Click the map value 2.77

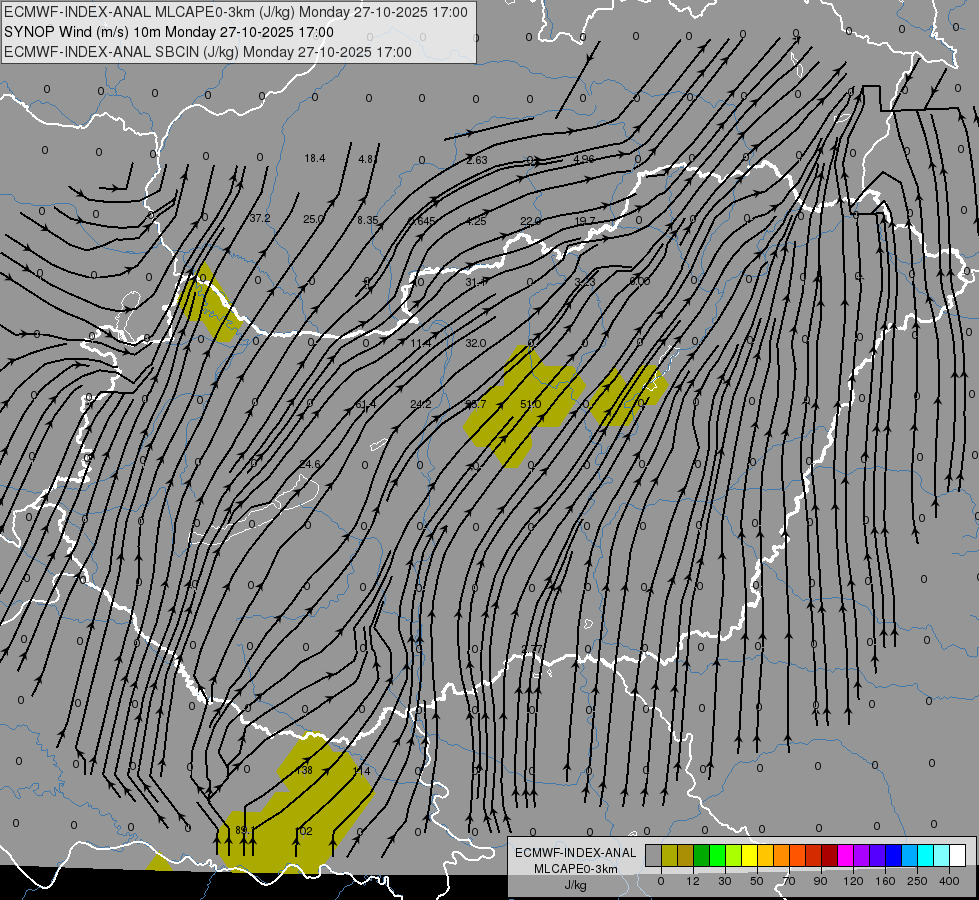pos(532,650)
